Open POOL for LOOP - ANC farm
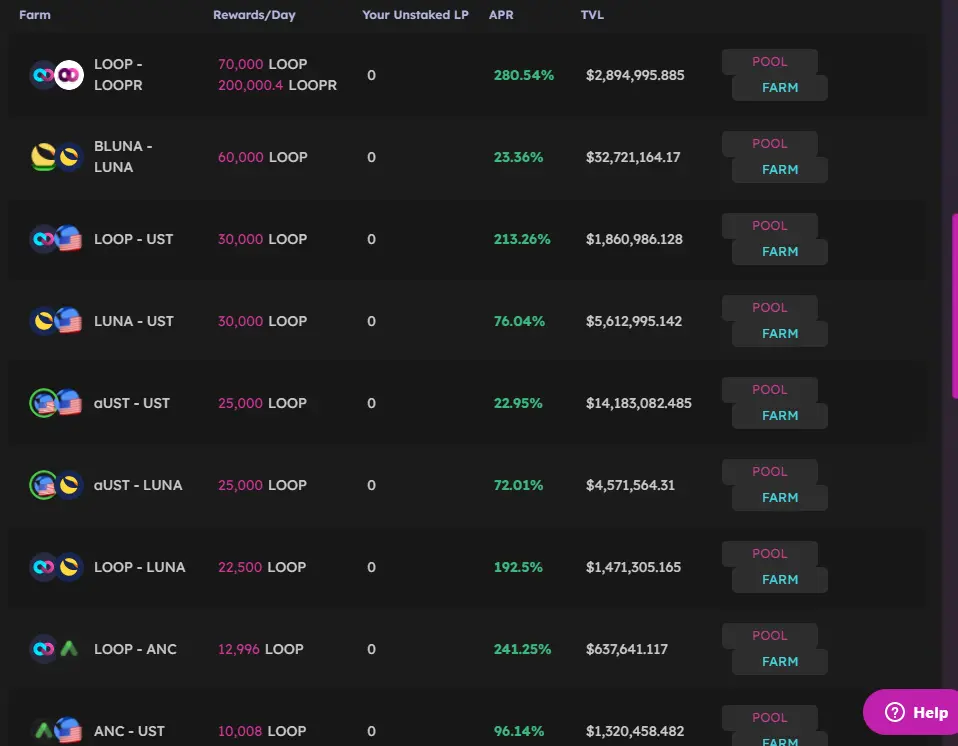The height and width of the screenshot is (746, 958). point(770,635)
